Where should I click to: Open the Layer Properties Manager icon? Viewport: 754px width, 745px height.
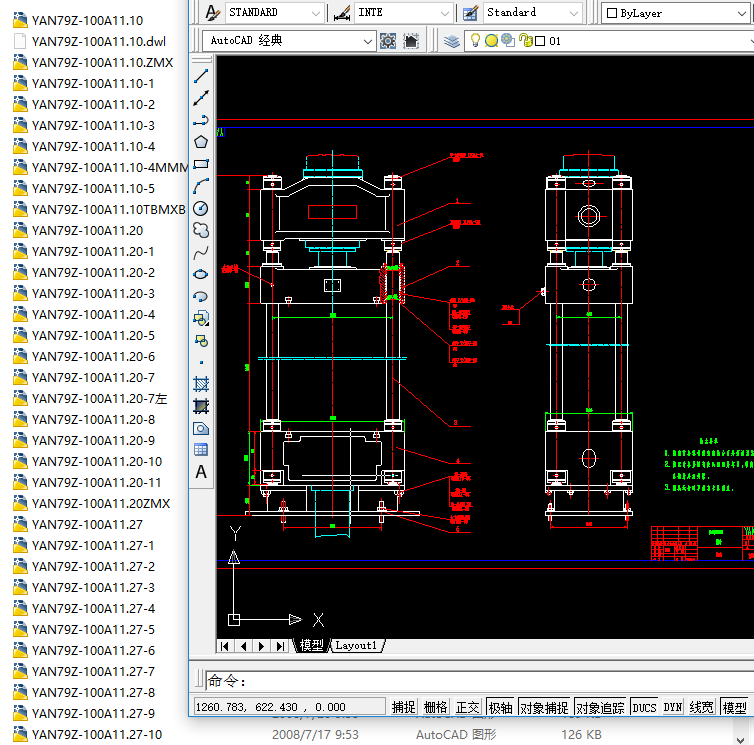click(452, 41)
